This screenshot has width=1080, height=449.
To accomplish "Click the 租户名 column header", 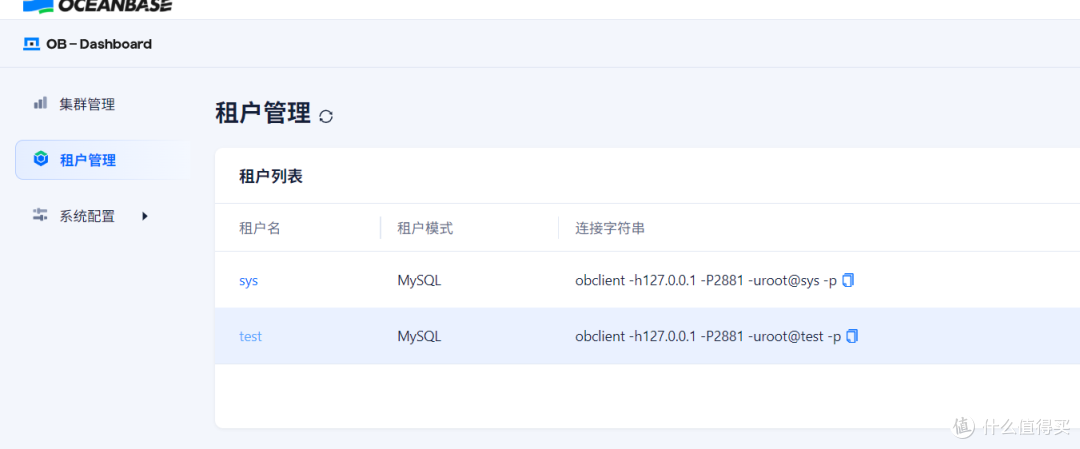I will point(260,228).
